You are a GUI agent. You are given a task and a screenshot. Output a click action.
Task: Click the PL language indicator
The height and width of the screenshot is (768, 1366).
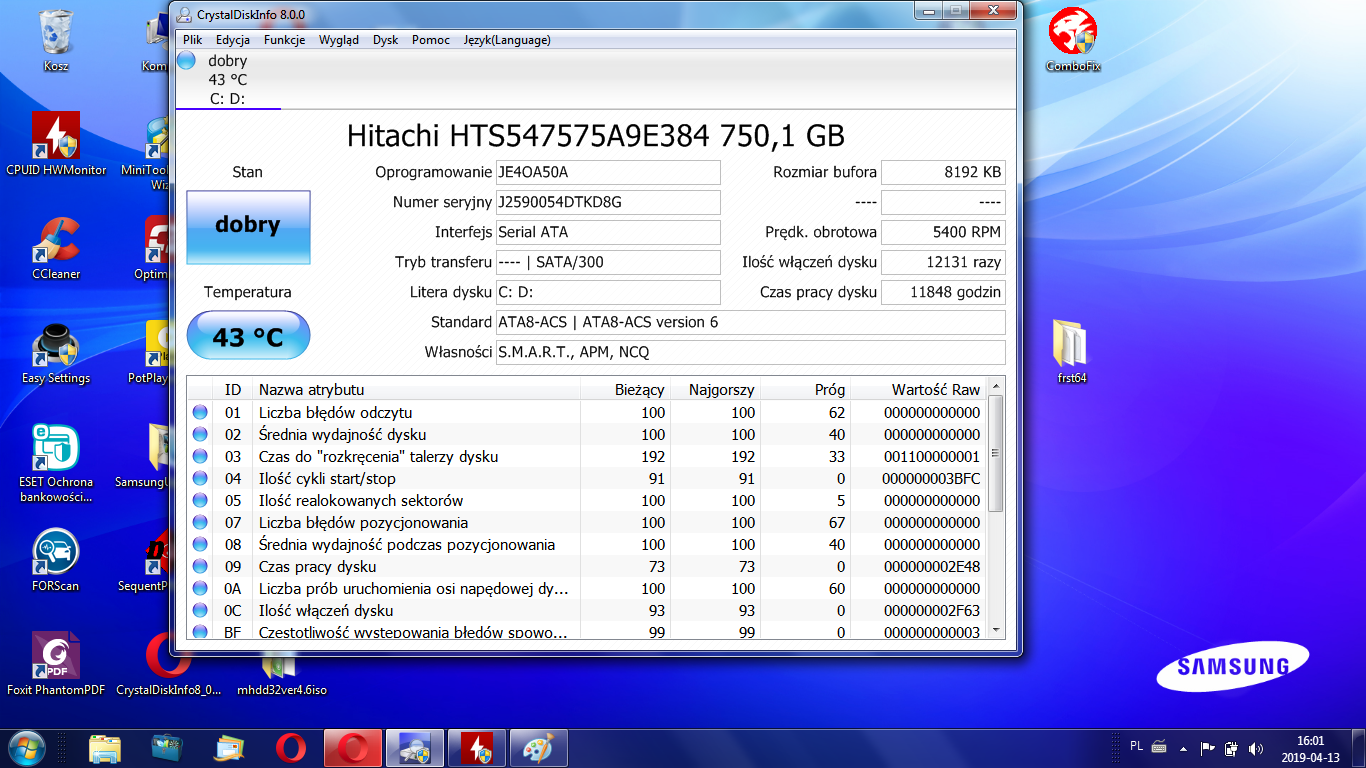[x=1136, y=746]
